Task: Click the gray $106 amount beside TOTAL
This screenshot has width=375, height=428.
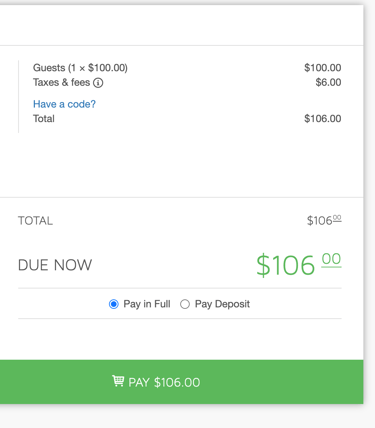Action: 320,221
